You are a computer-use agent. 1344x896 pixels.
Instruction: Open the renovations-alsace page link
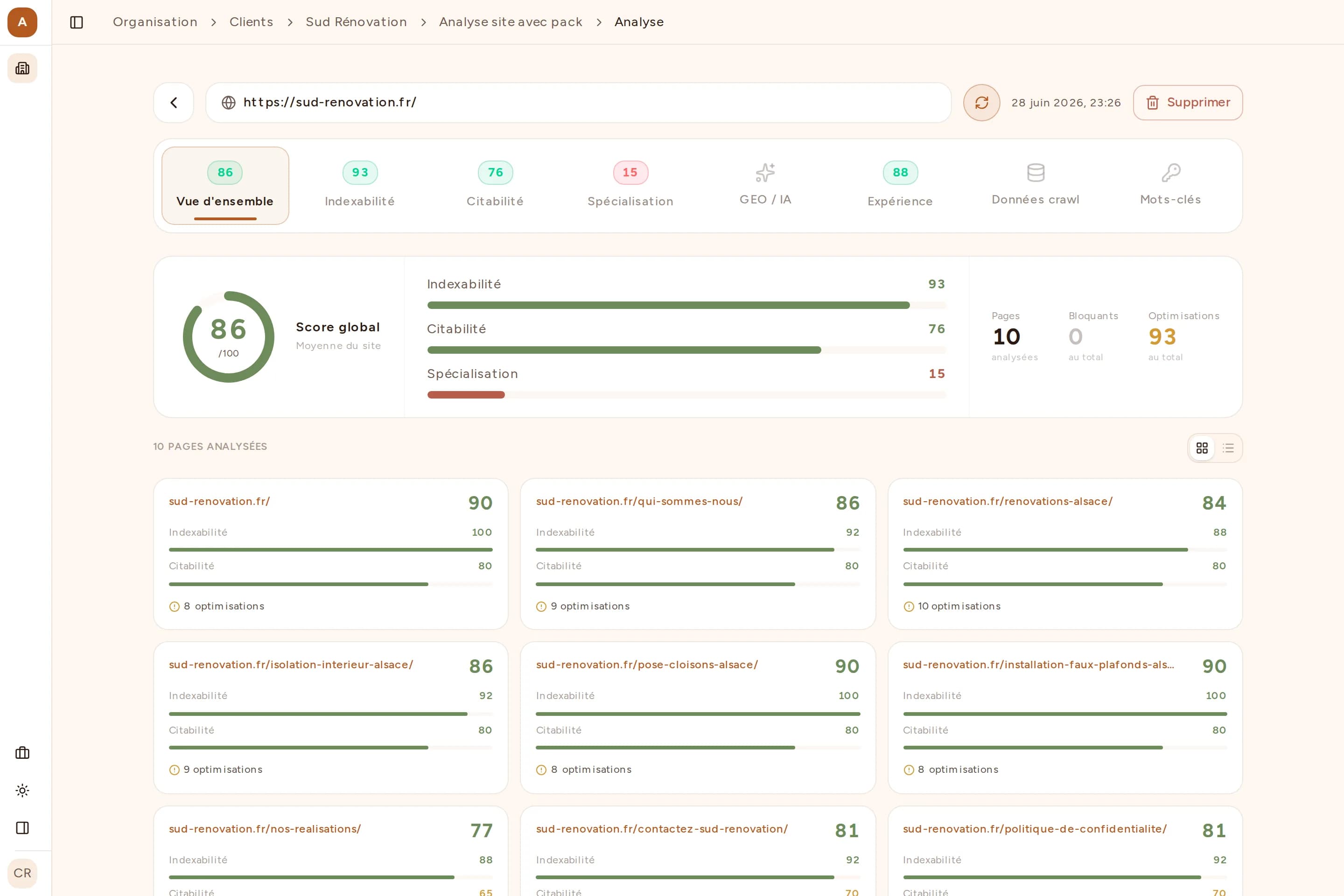pyautogui.click(x=1008, y=501)
